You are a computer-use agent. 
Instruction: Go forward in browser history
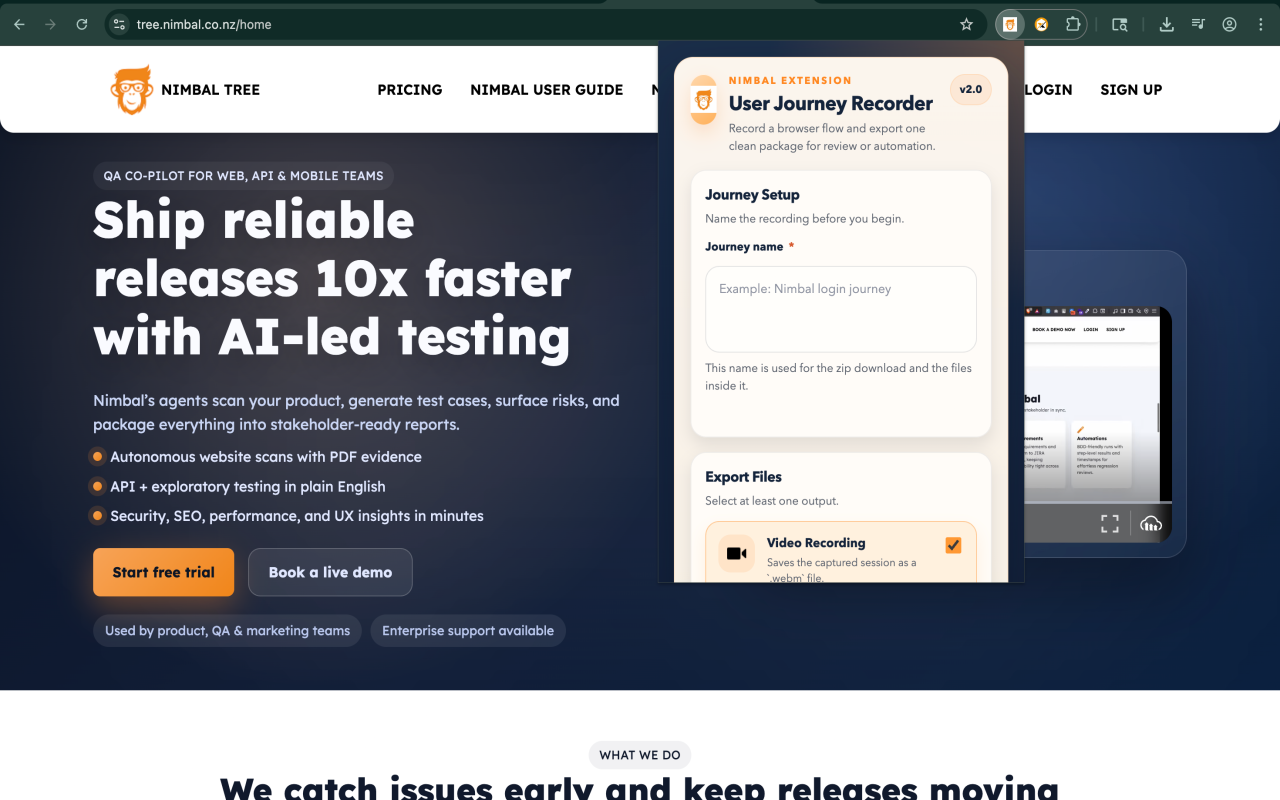(x=50, y=25)
